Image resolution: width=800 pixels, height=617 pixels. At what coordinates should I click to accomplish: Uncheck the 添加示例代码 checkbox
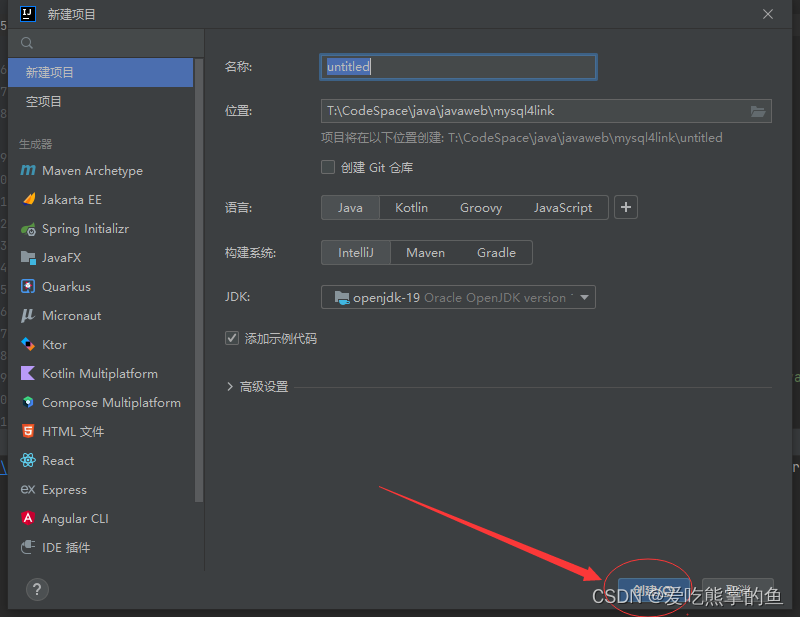pyautogui.click(x=232, y=338)
